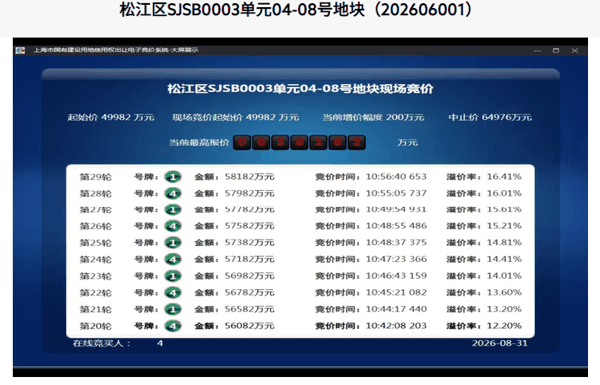Viewport: 600px width, 385px height.
Task: Select the 58182万元 amount in round 29
Action: coord(249,176)
